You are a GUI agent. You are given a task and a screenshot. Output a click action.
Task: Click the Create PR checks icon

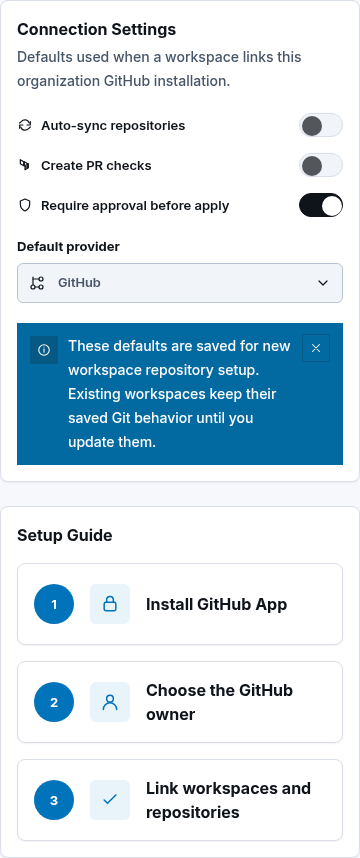25,165
